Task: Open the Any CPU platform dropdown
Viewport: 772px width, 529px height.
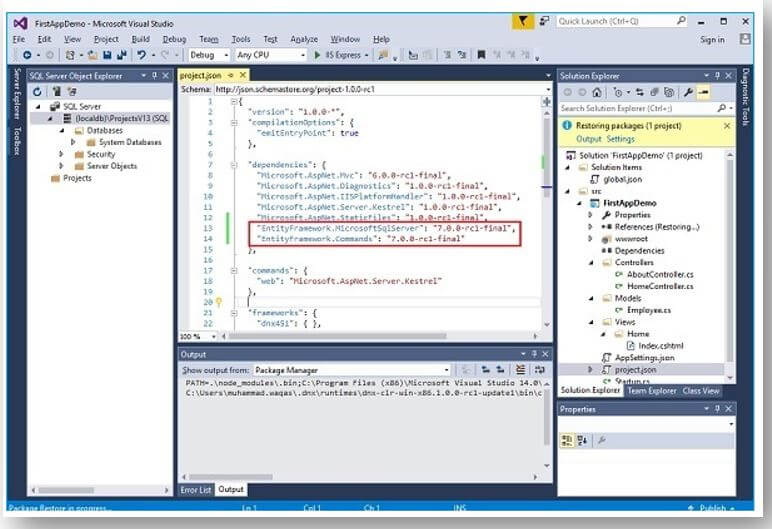Action: coord(303,55)
